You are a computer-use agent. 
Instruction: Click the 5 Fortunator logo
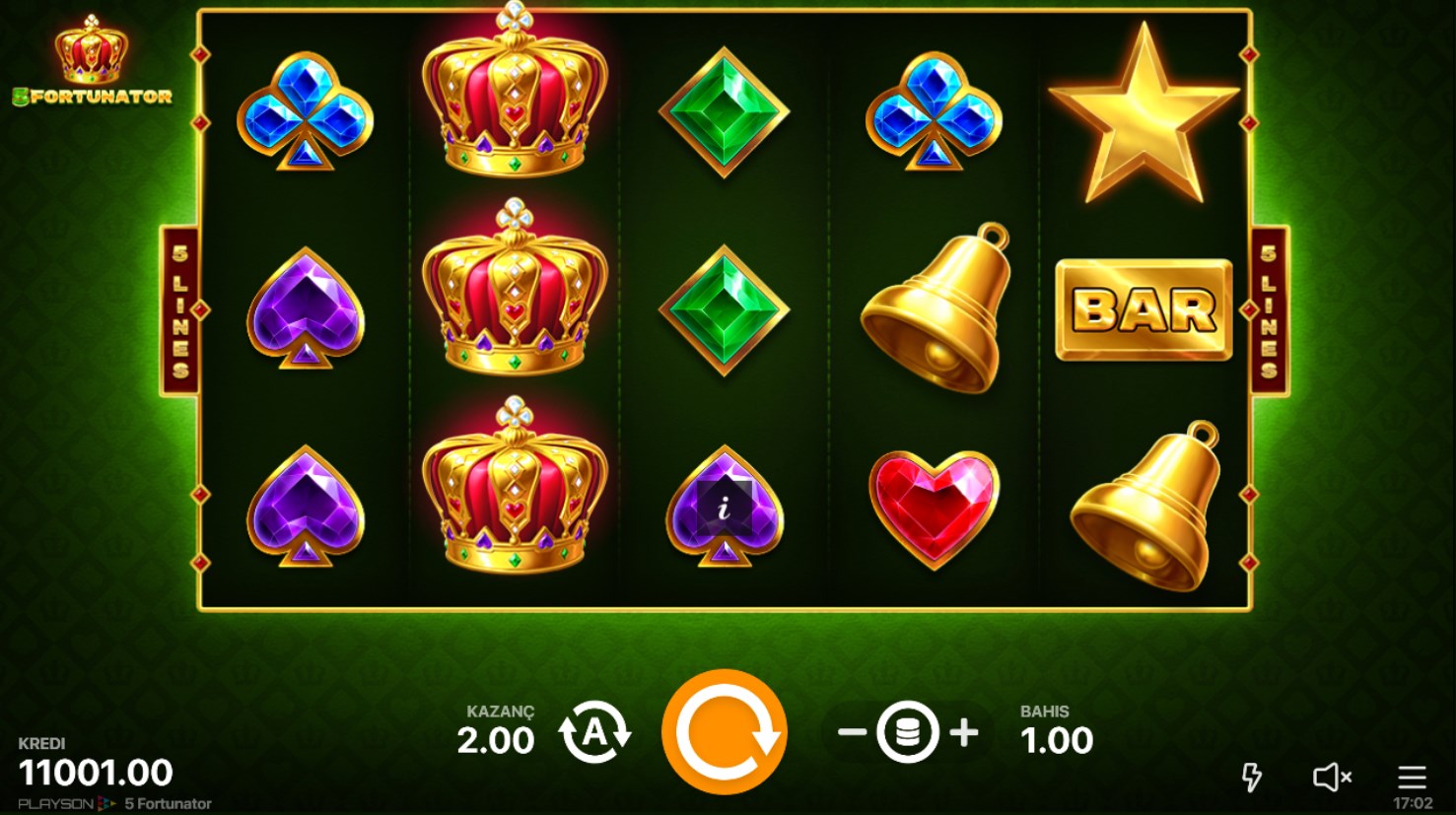click(92, 61)
